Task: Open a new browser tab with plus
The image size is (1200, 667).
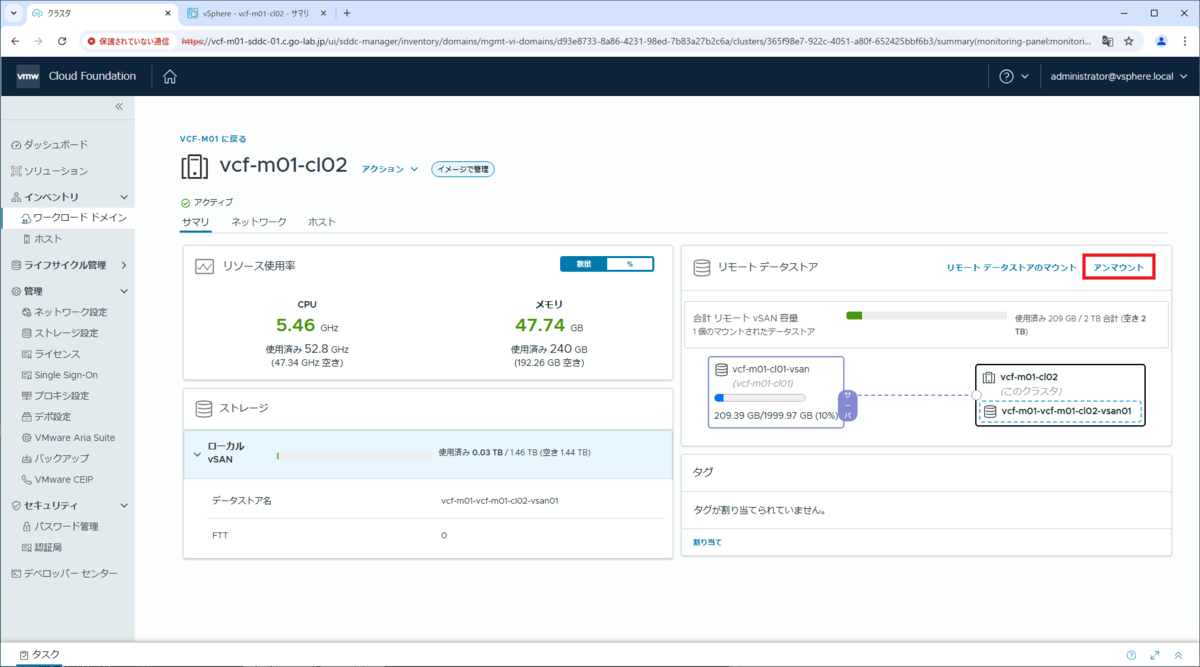Action: 347,13
